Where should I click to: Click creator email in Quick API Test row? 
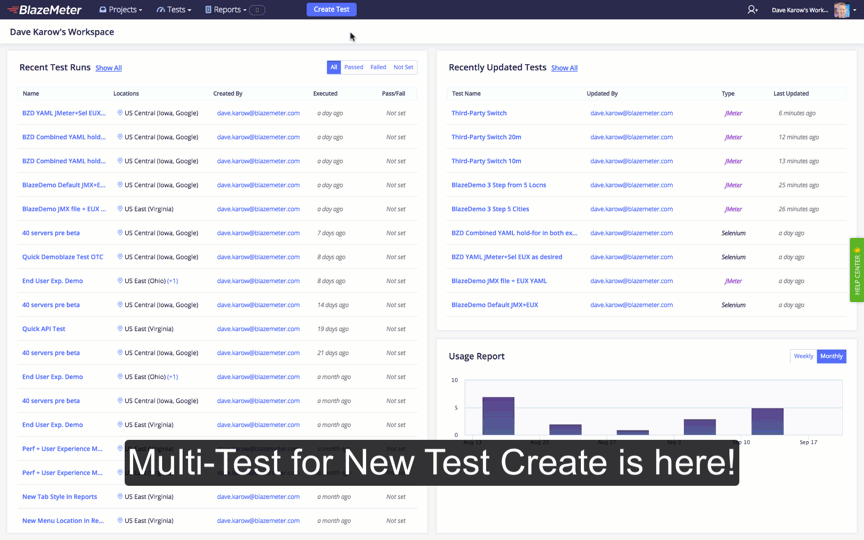click(x=258, y=329)
